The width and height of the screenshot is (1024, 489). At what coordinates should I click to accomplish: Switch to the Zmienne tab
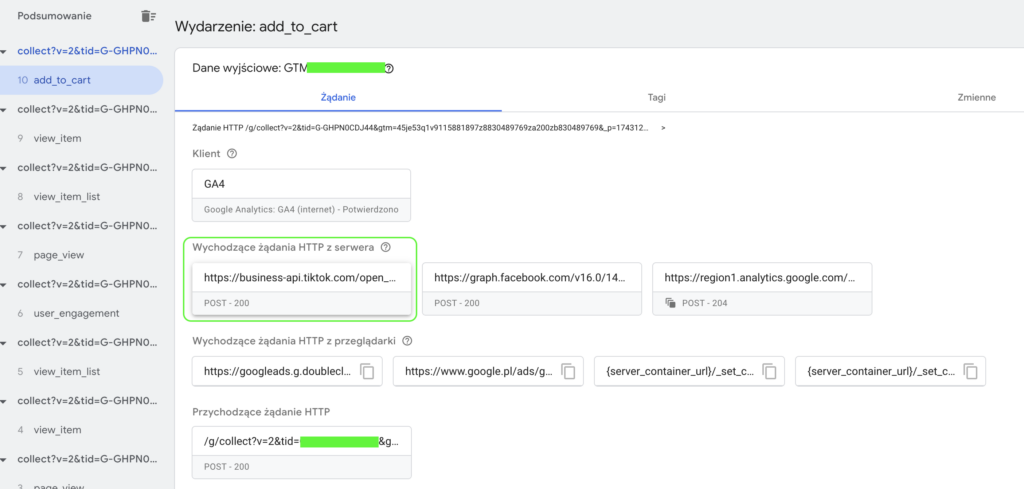[x=976, y=97]
